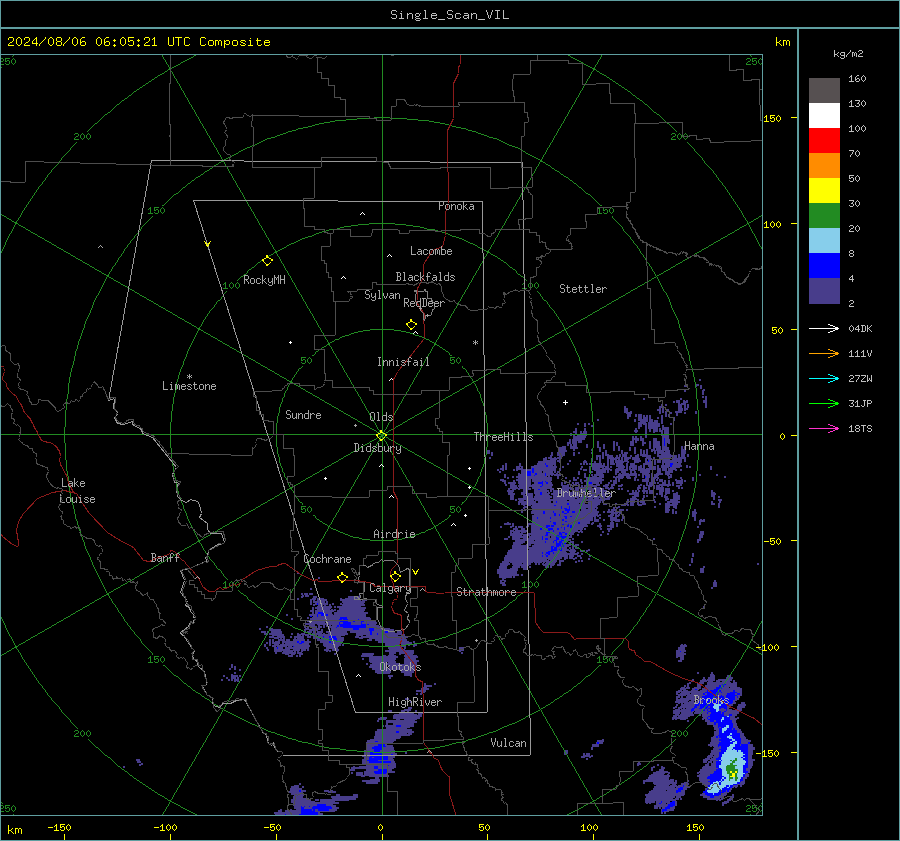This screenshot has width=900, height=841.
Task: Click the orange 111V arrow icon
Action: (x=824, y=354)
